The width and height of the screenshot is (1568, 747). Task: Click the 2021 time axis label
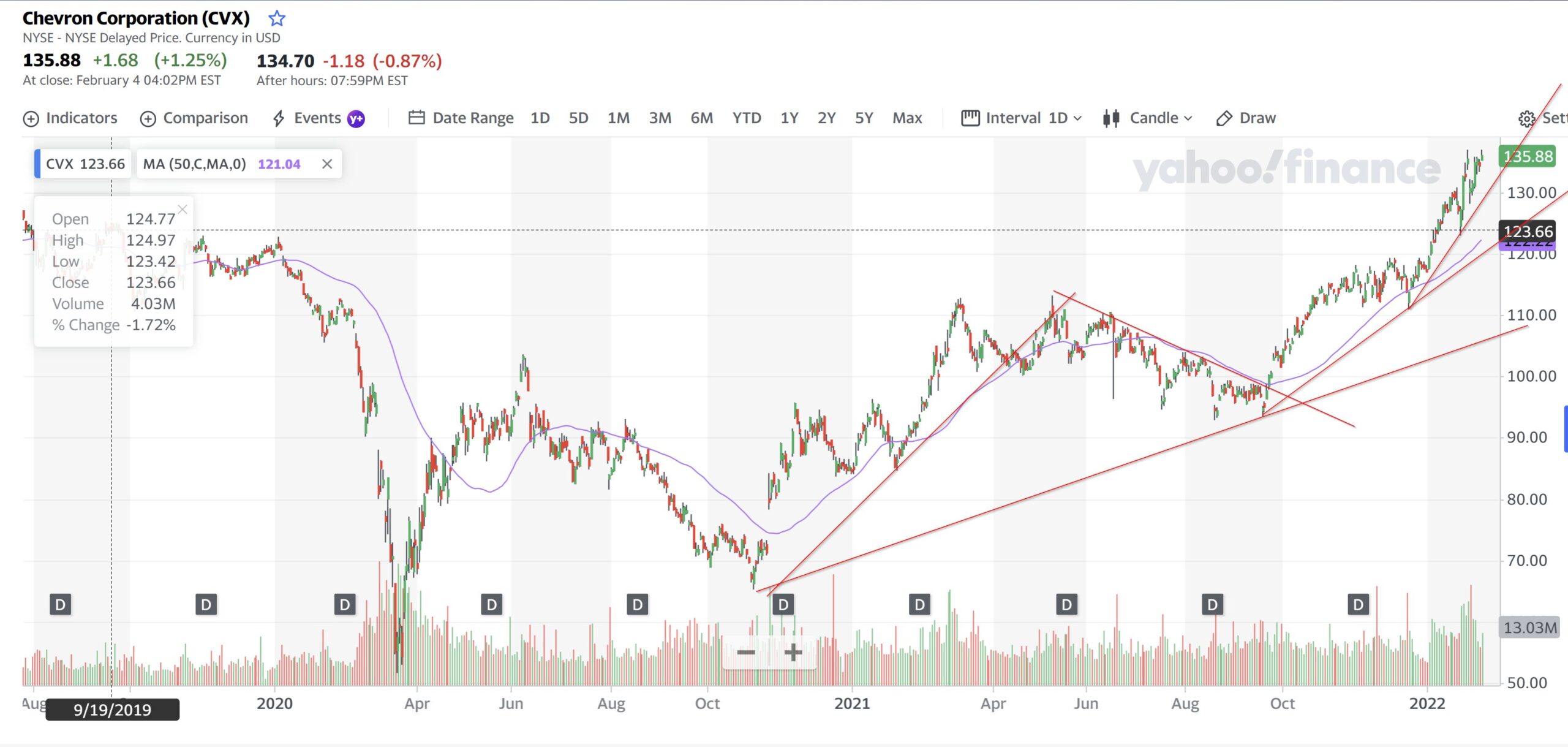[x=851, y=703]
